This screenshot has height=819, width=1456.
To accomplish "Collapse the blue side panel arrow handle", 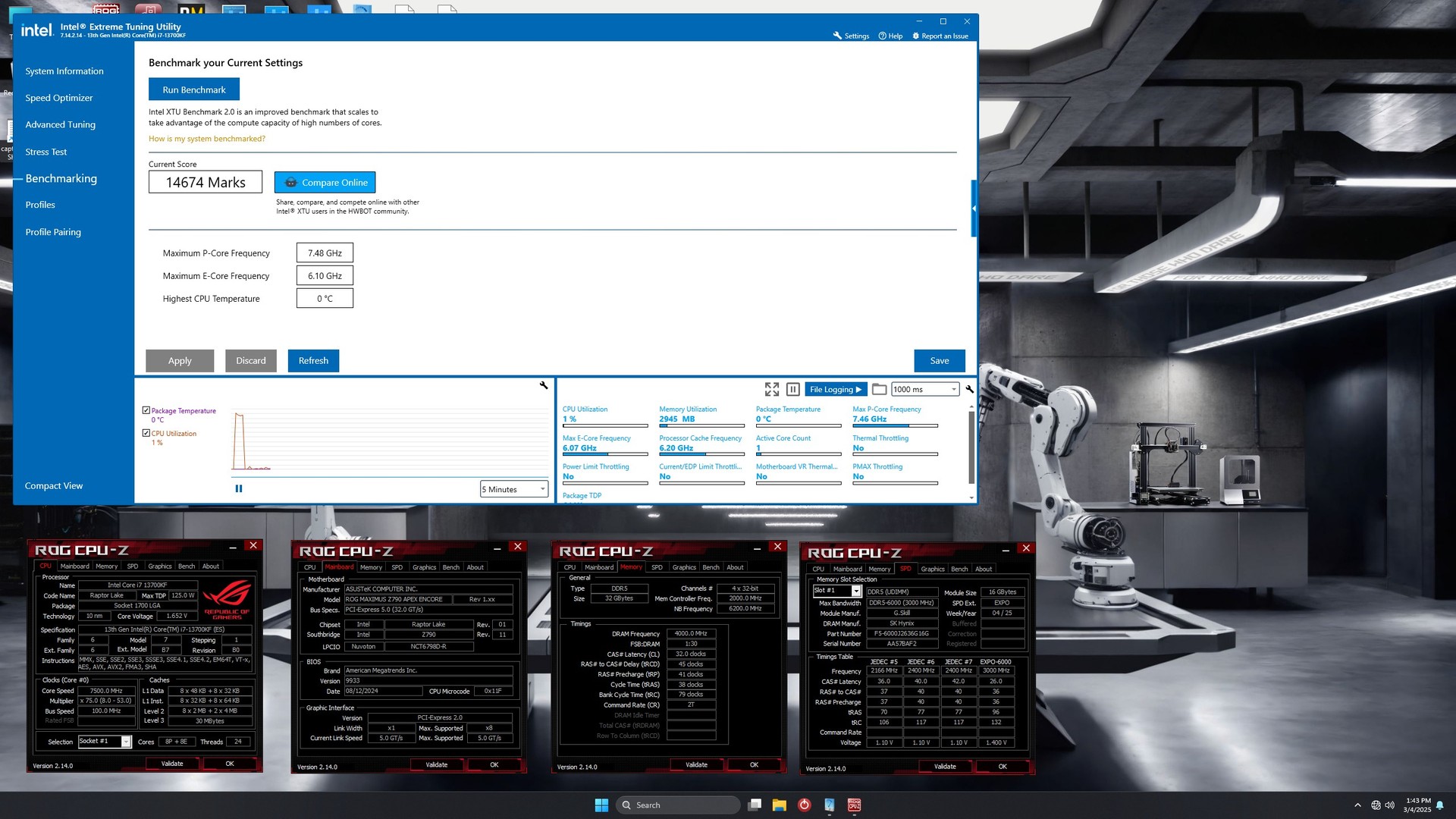I will click(974, 208).
